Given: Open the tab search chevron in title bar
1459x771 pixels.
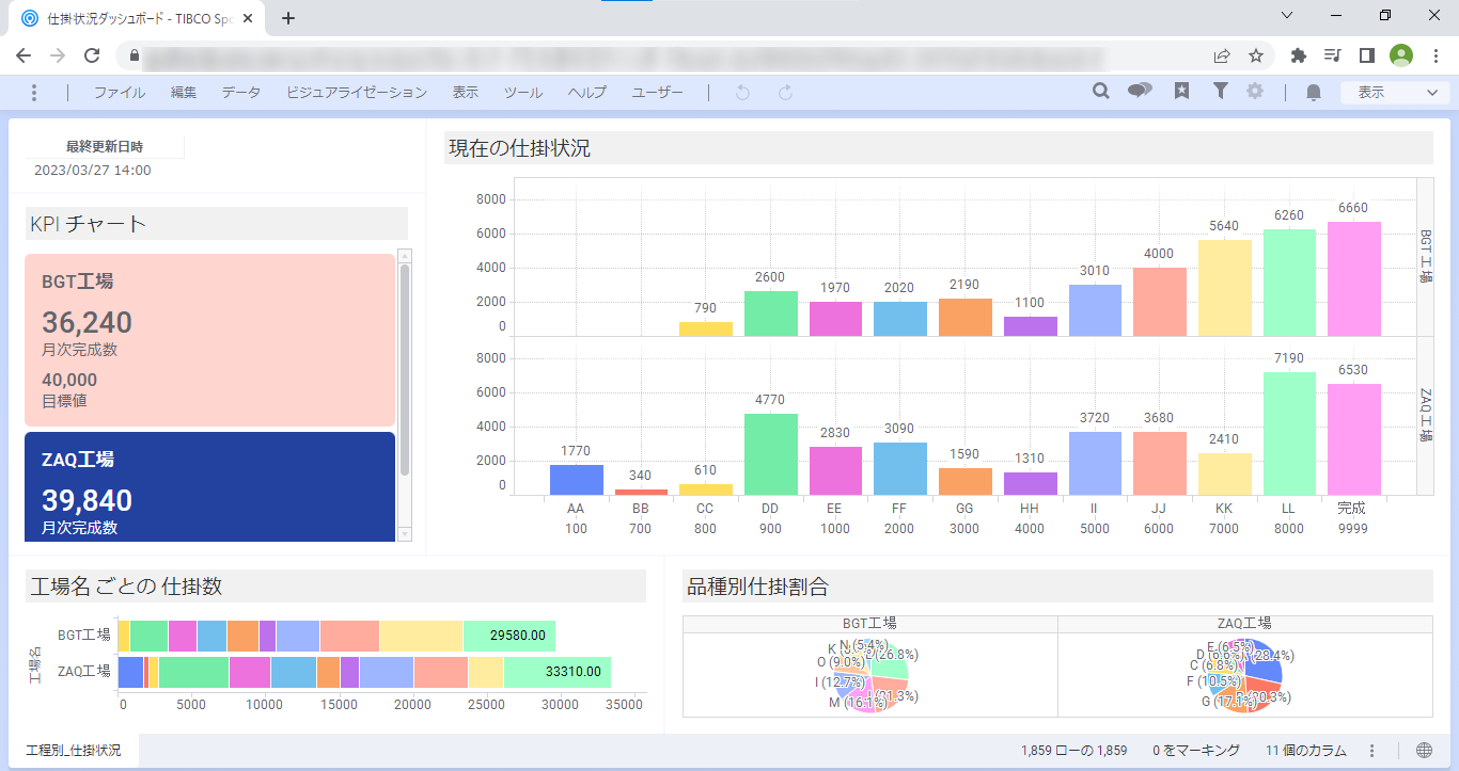Looking at the screenshot, I should point(1286,15).
